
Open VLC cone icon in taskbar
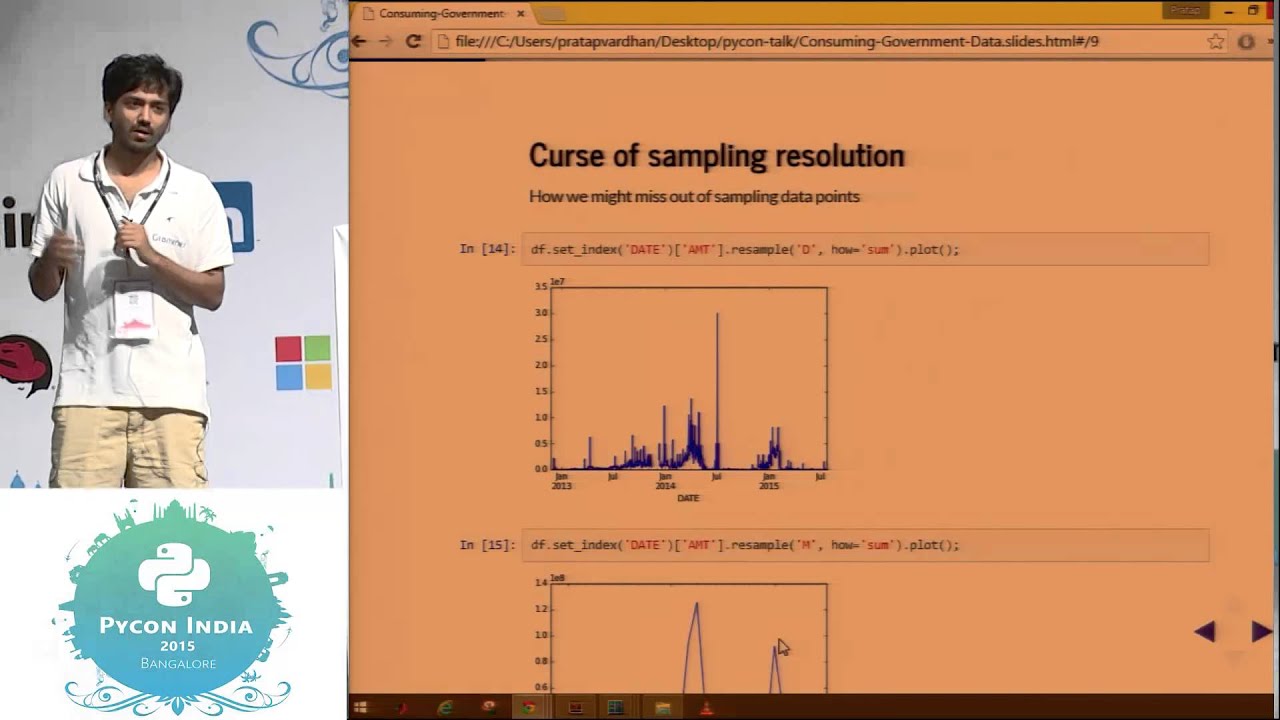pos(706,708)
